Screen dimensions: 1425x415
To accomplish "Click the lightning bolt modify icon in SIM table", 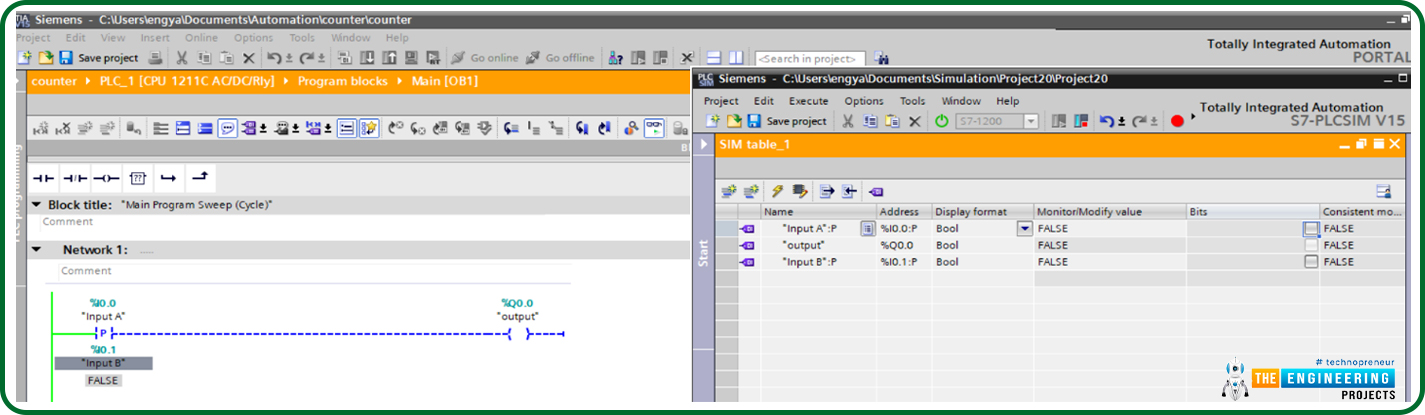I will coord(776,191).
